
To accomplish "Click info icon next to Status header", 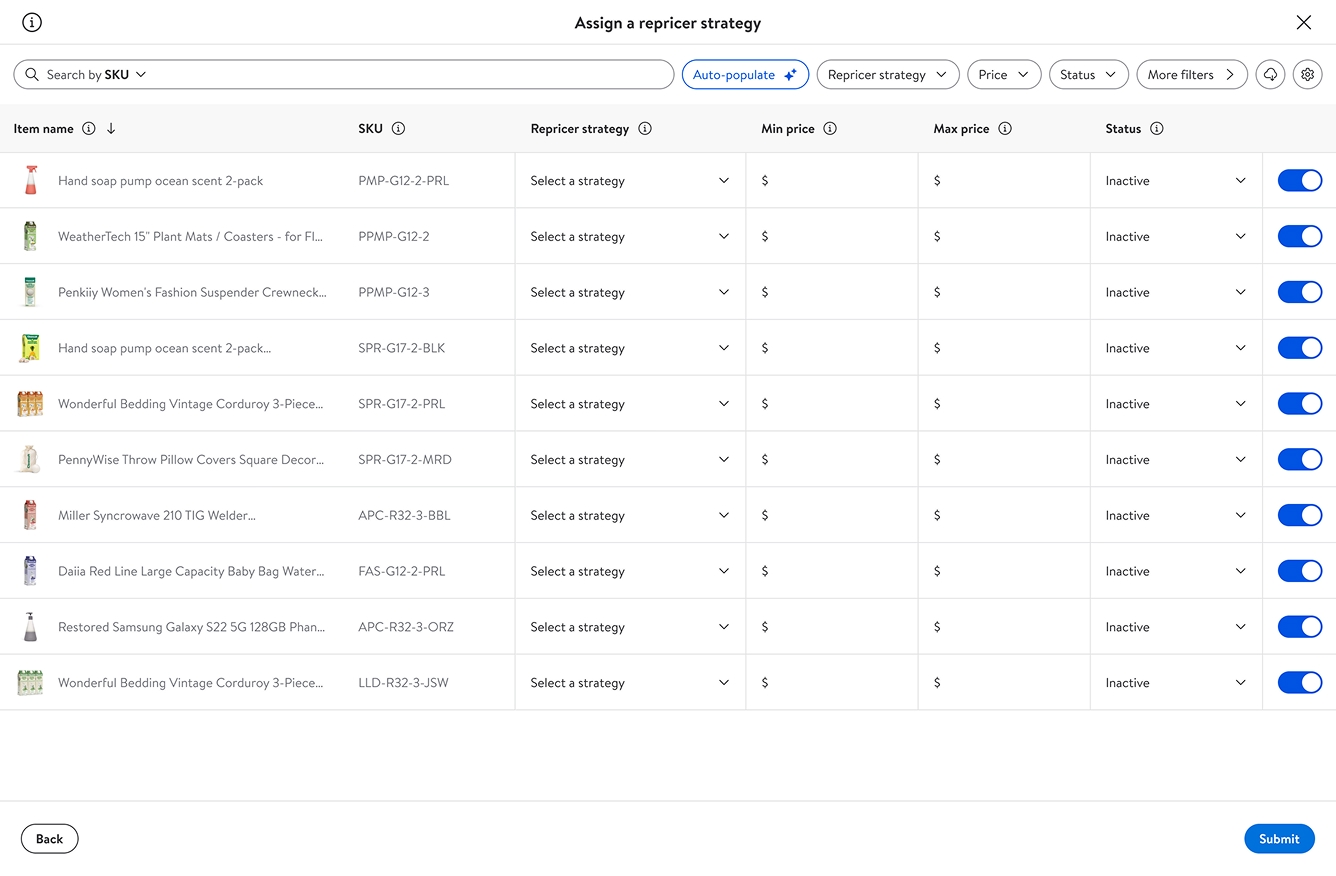I will click(x=1157, y=129).
